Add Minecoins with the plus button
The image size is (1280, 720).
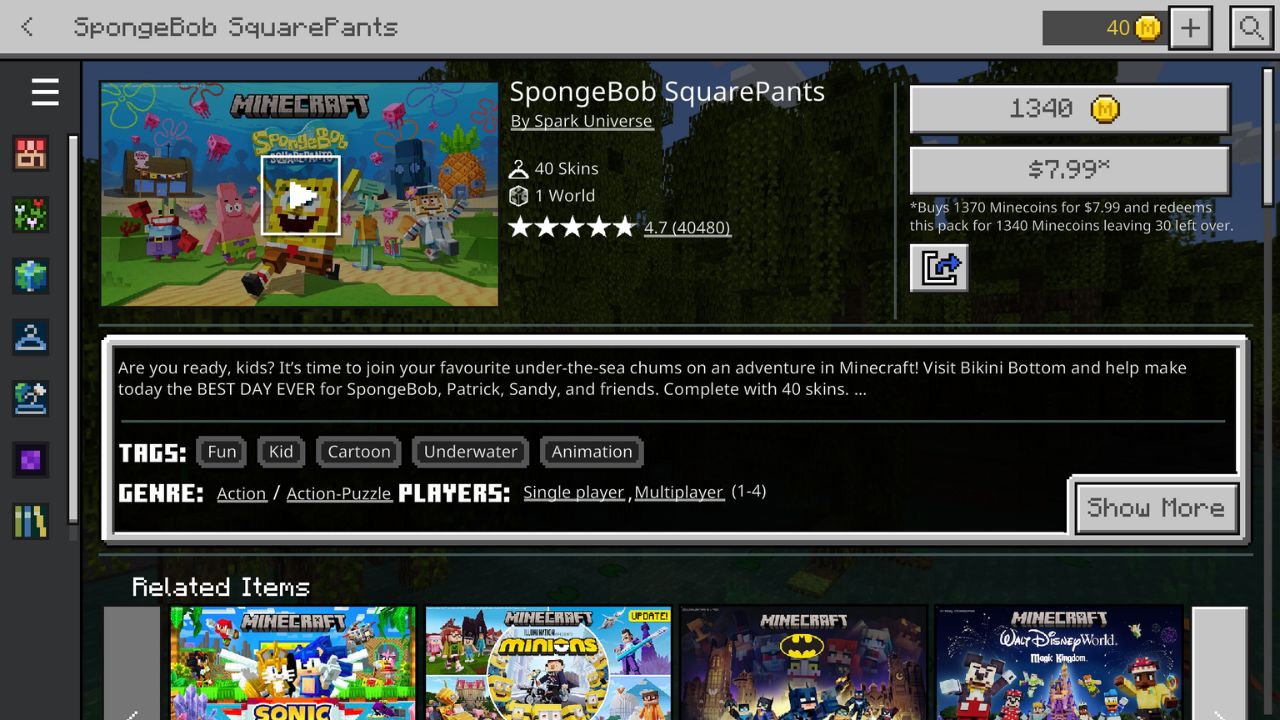[x=1190, y=28]
